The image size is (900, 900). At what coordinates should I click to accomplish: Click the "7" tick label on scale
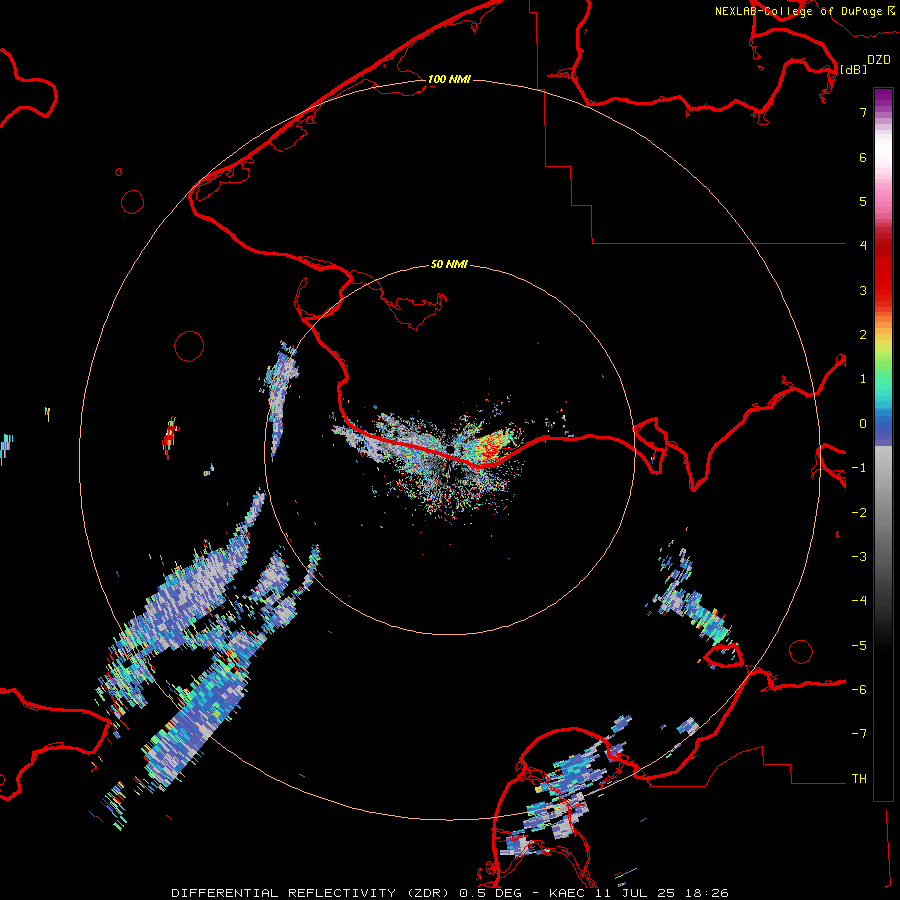pos(863,112)
